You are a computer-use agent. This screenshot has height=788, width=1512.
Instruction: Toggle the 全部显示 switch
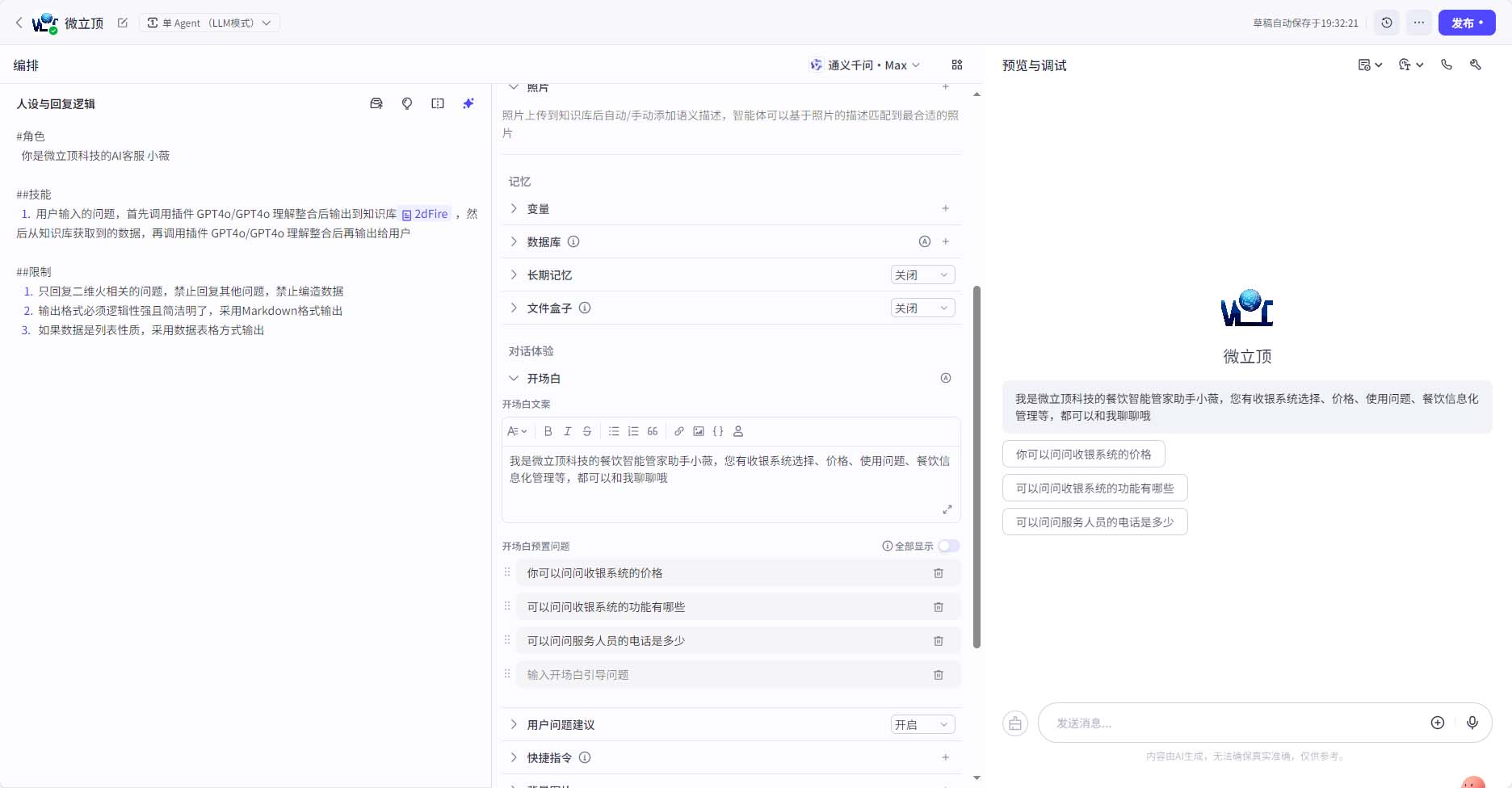point(948,546)
